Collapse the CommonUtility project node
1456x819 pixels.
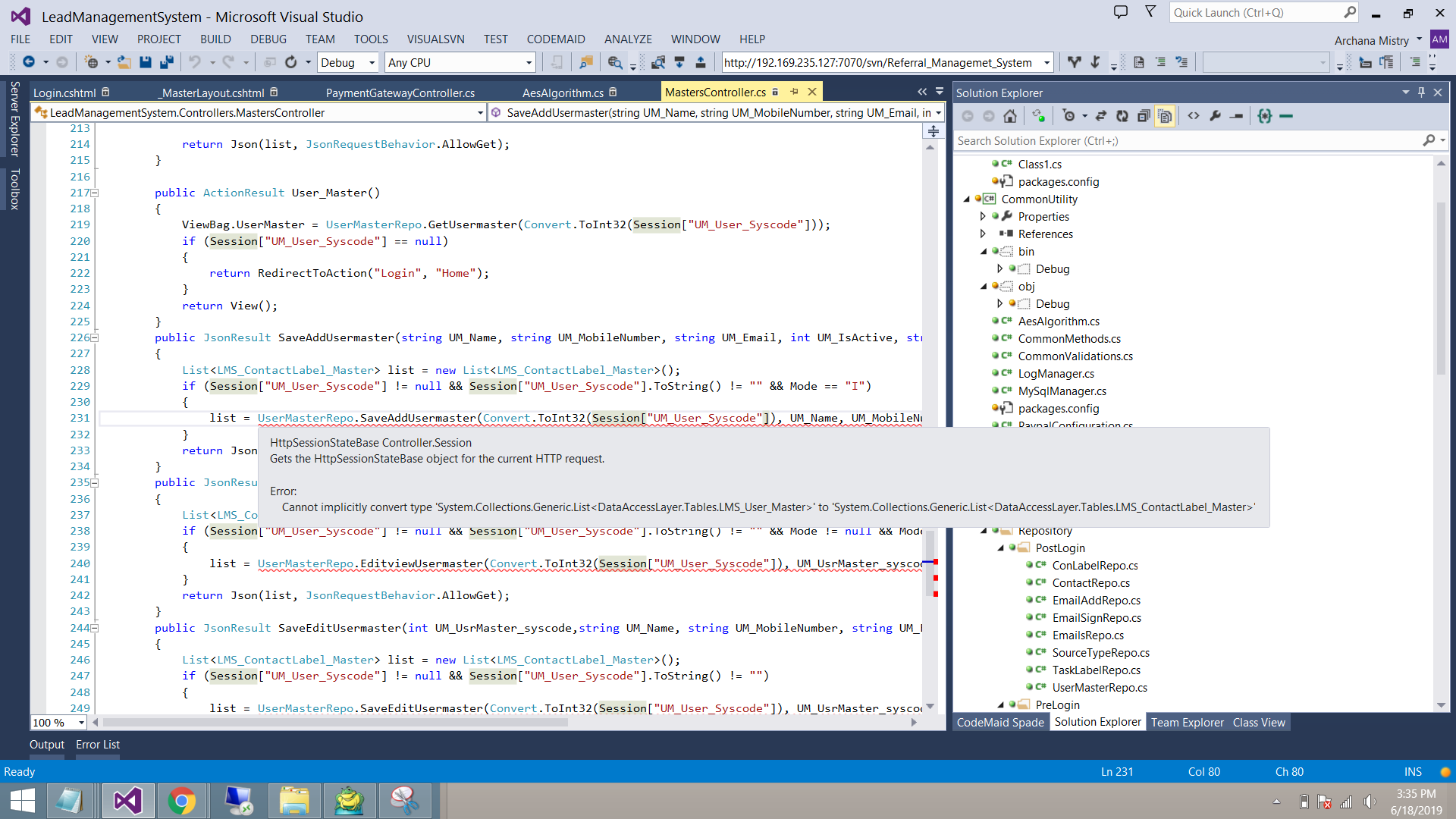pyautogui.click(x=967, y=199)
